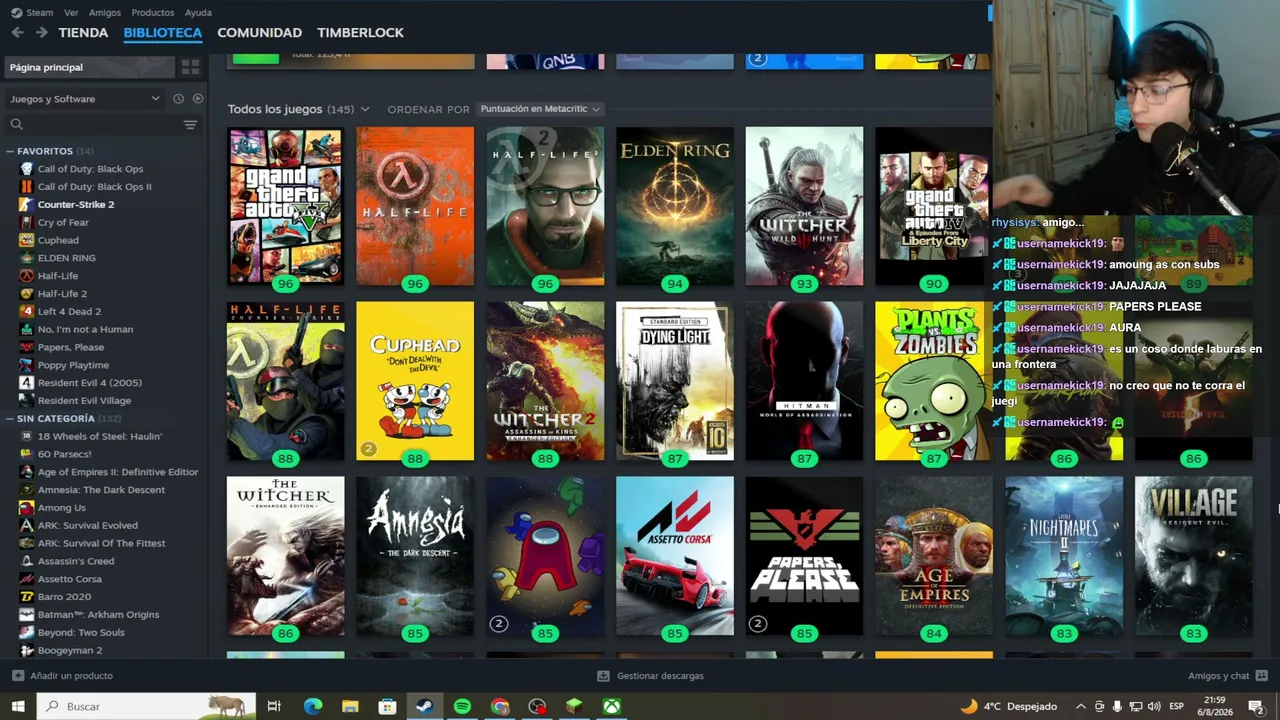Select the Elden Ring cover art
The height and width of the screenshot is (720, 1280).
pos(675,206)
